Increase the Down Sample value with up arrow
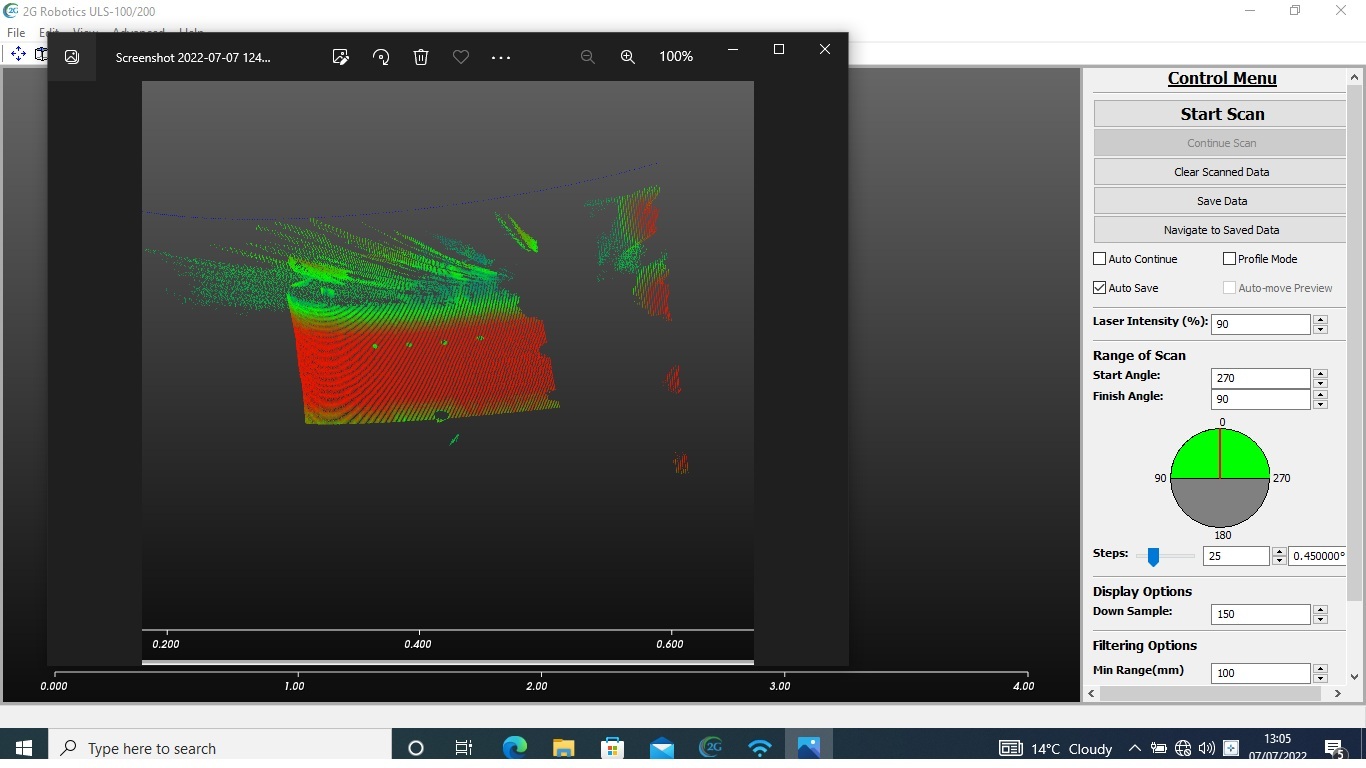Screen dimensions: 1366x768 click(1320, 609)
